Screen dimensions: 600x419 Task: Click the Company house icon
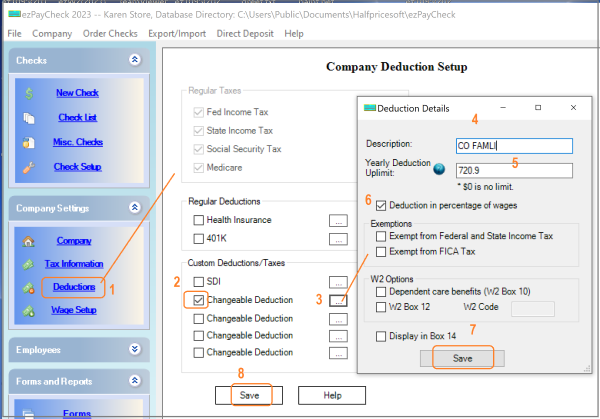tap(30, 241)
